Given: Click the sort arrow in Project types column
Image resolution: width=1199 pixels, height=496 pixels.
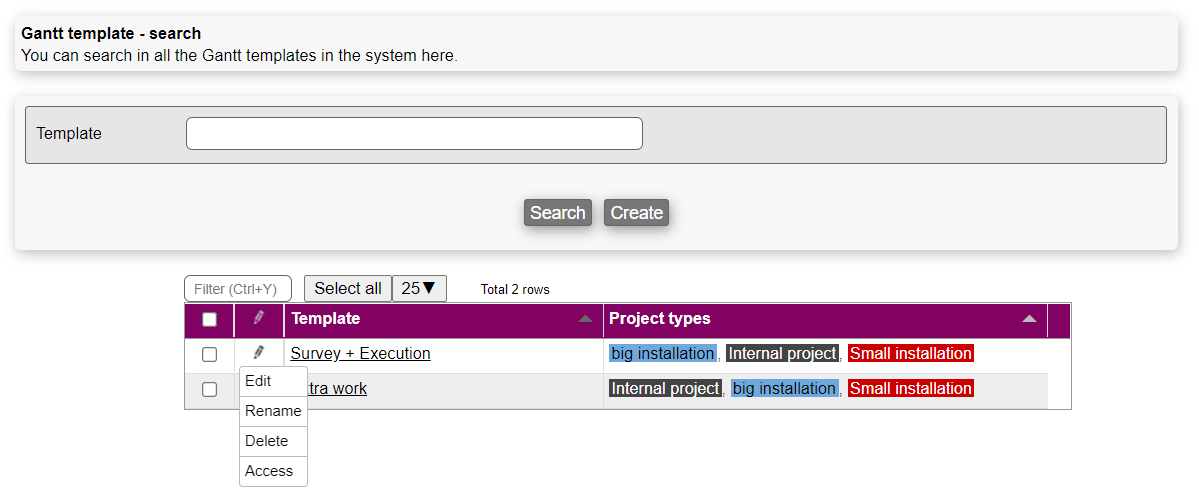Looking at the screenshot, I should [1029, 319].
